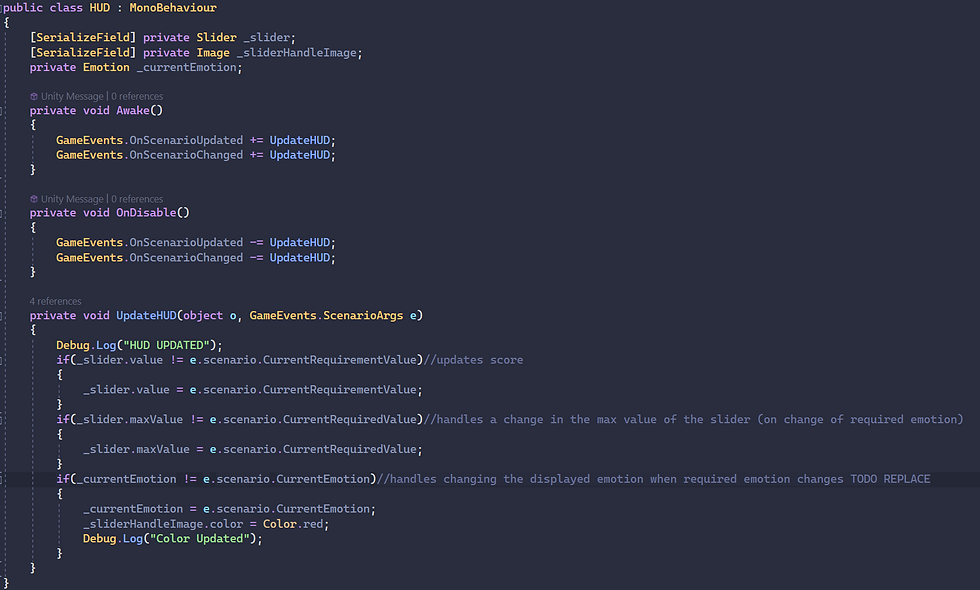Click the Unity icon above the Awake method
Viewport: 980px width, 590px height.
34,96
